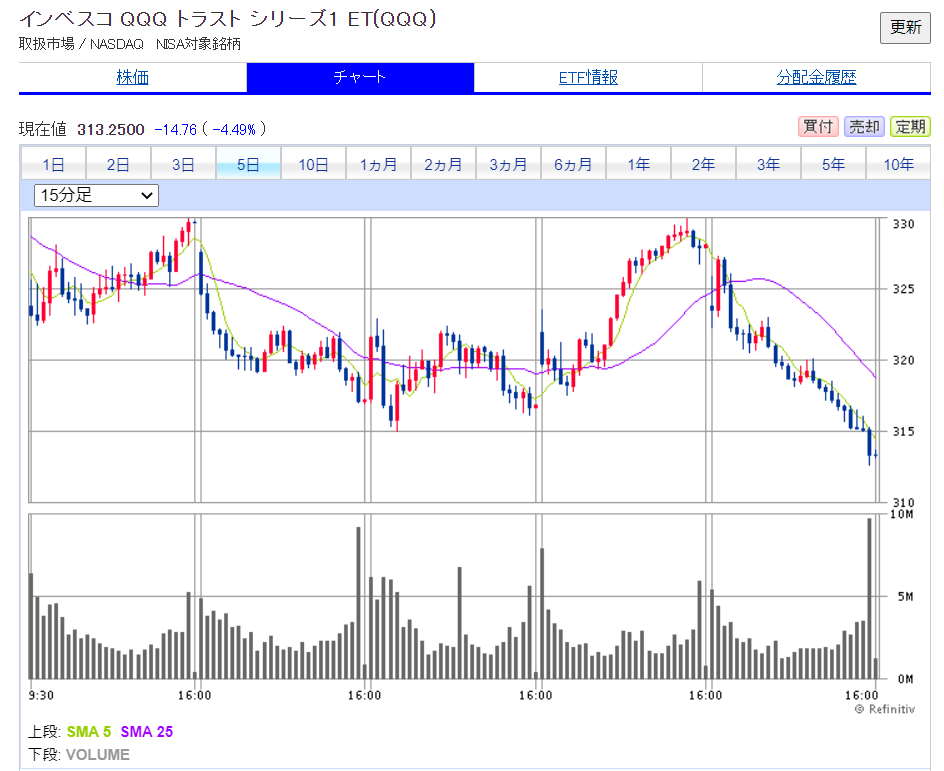Click the 330 price axis label
The image size is (944, 771).
(903, 224)
